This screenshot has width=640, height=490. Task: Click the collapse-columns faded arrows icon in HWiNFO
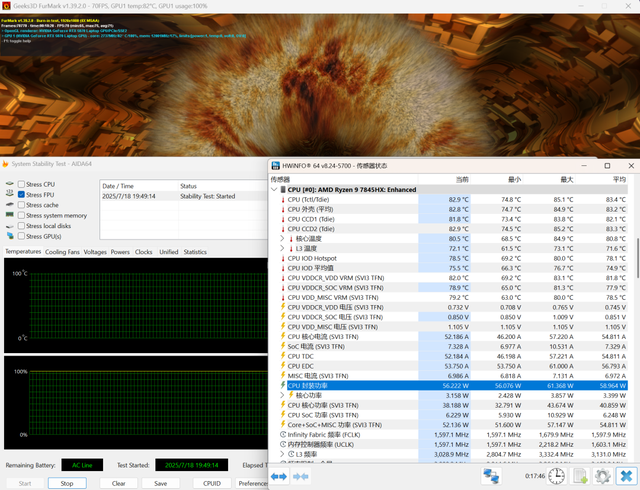pos(300,476)
